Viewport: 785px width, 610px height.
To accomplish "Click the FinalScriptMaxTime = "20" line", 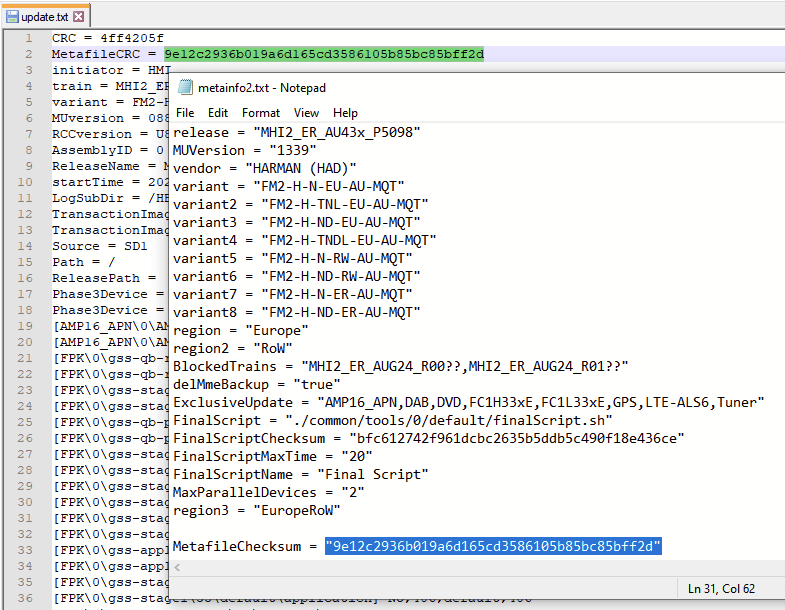I will click(x=272, y=456).
